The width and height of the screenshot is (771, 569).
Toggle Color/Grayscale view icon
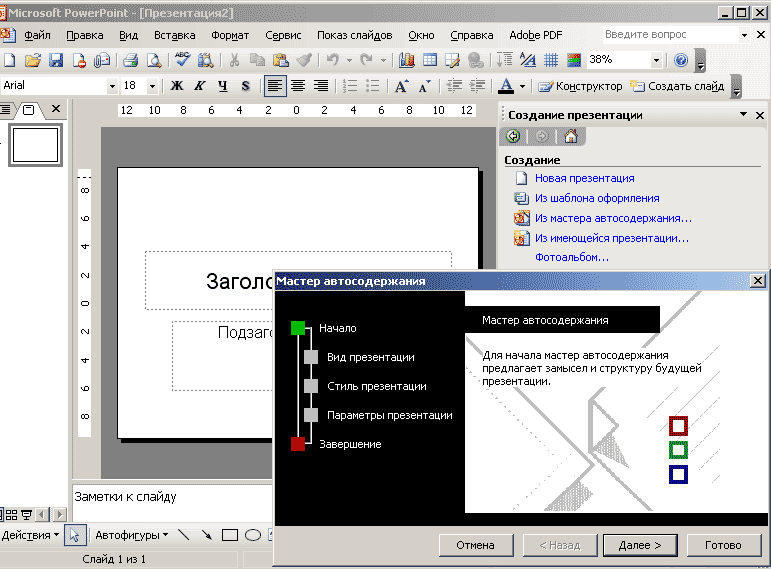tap(574, 60)
